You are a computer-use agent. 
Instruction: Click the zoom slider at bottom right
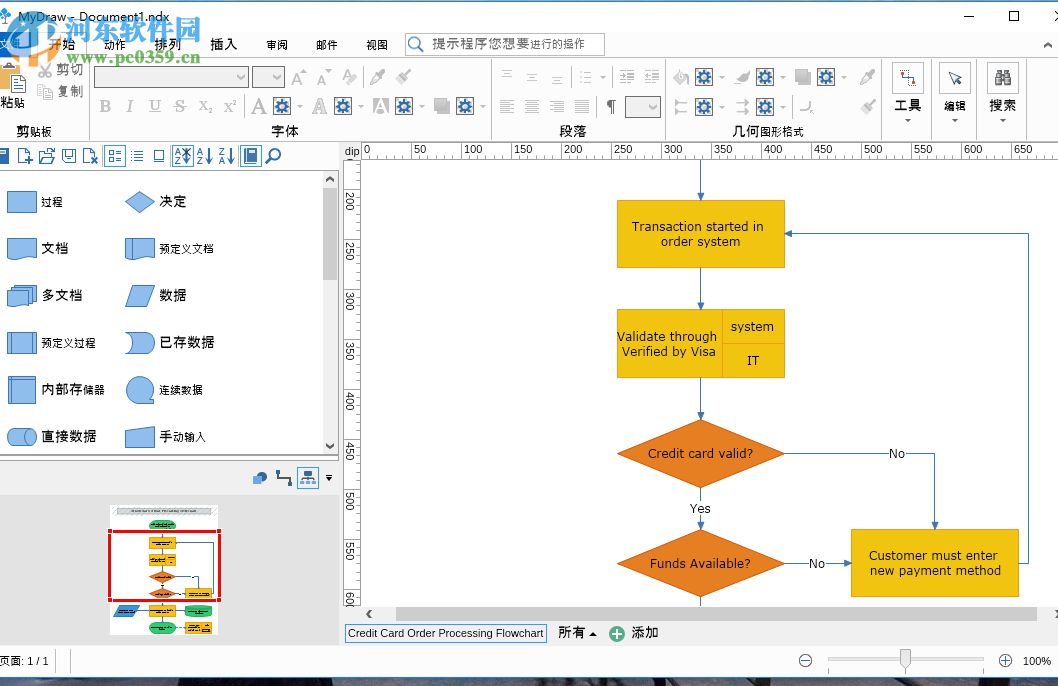click(905, 660)
